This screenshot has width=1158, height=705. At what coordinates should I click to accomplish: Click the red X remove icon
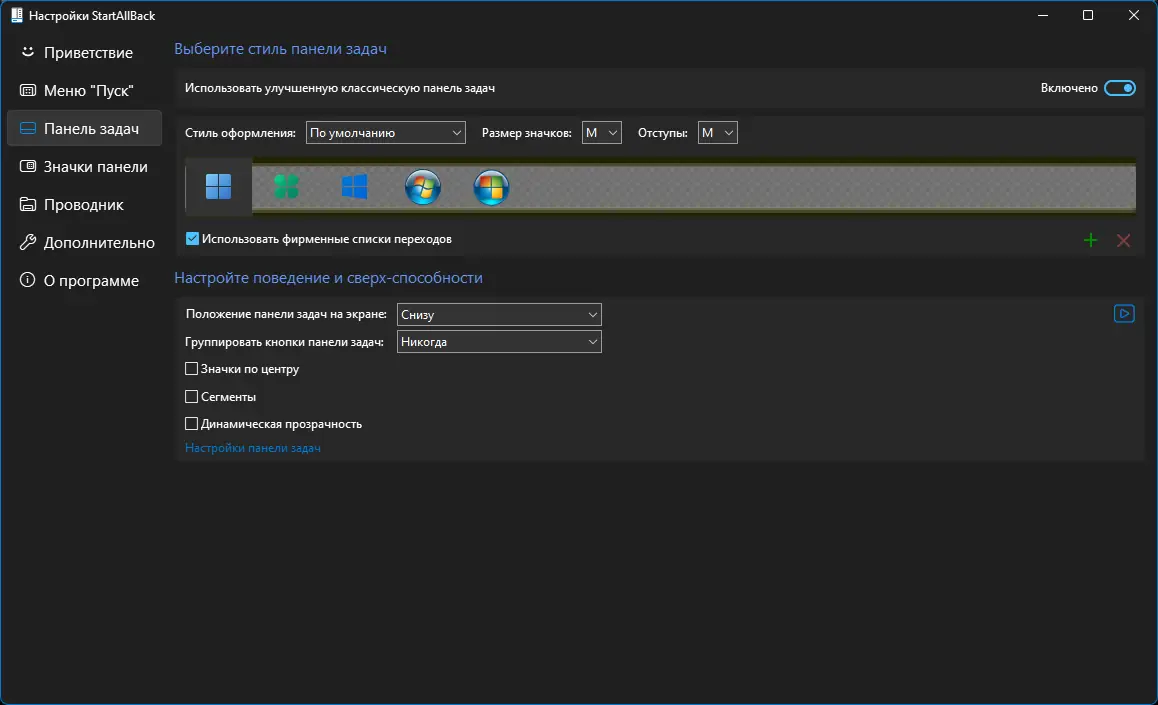tap(1123, 240)
